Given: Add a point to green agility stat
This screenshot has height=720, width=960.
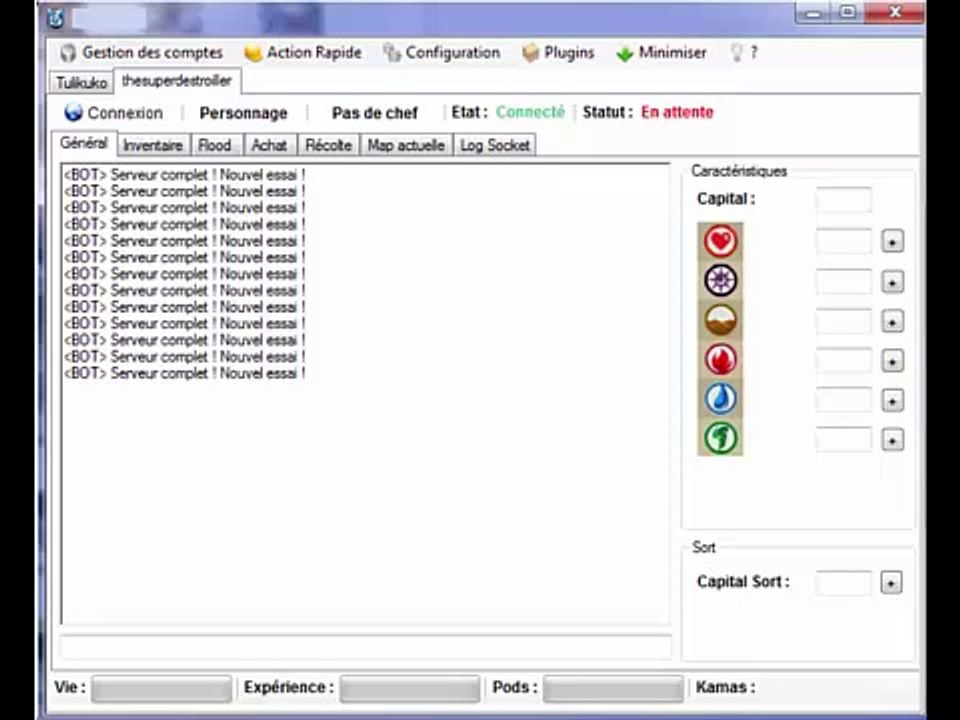Looking at the screenshot, I should click(892, 440).
